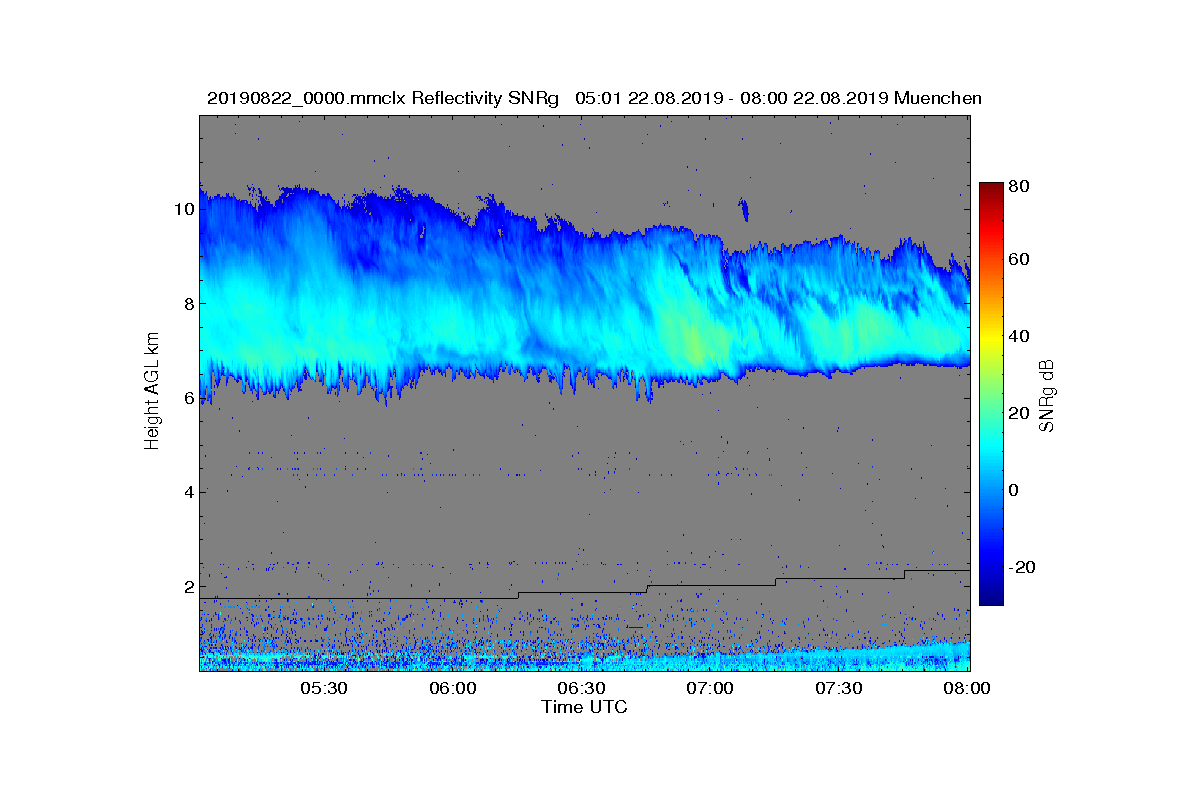Click the colorbar value "80"
The width and height of the screenshot is (1200, 800).
click(x=1019, y=185)
